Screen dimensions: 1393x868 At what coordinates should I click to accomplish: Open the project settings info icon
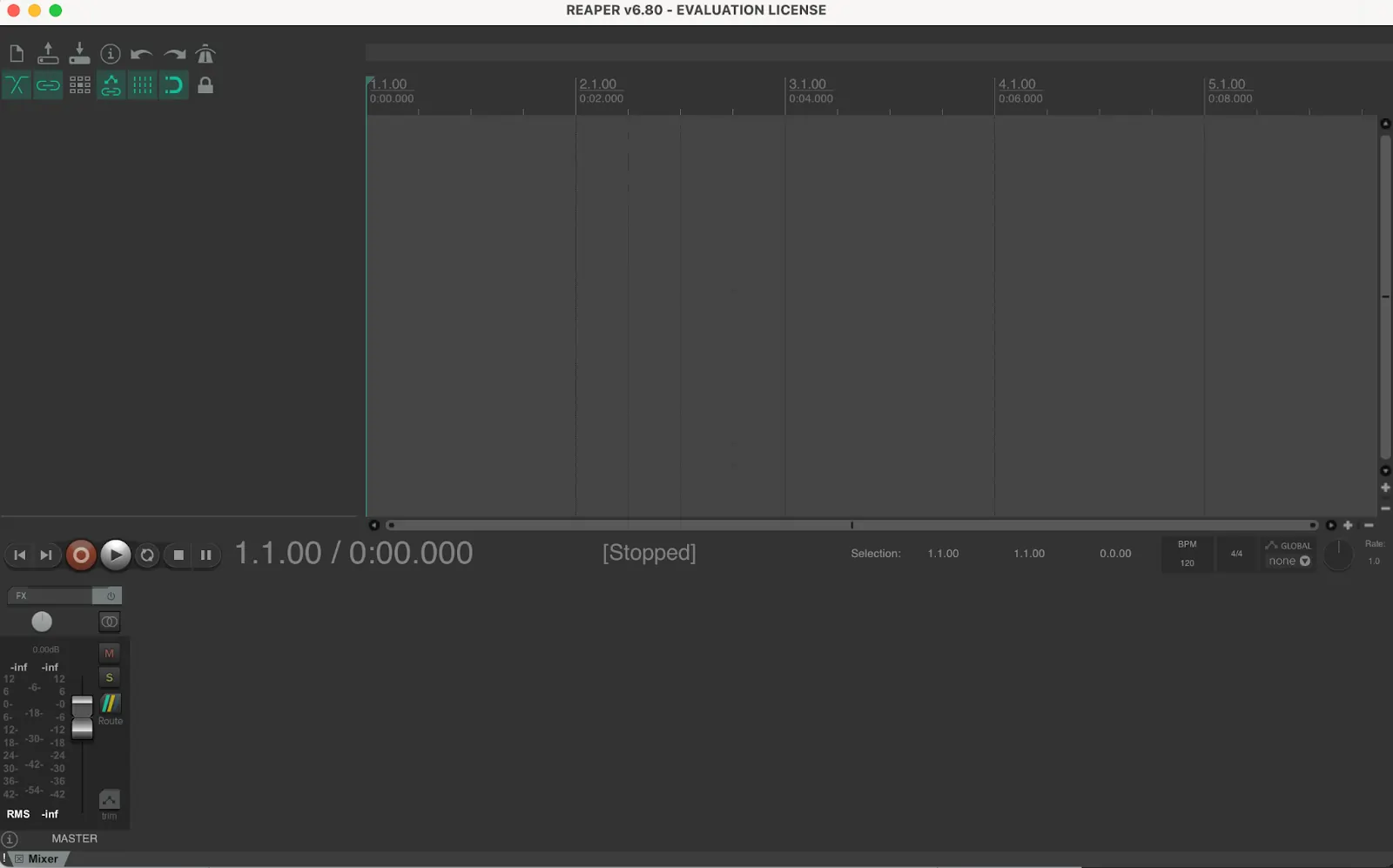(111, 53)
